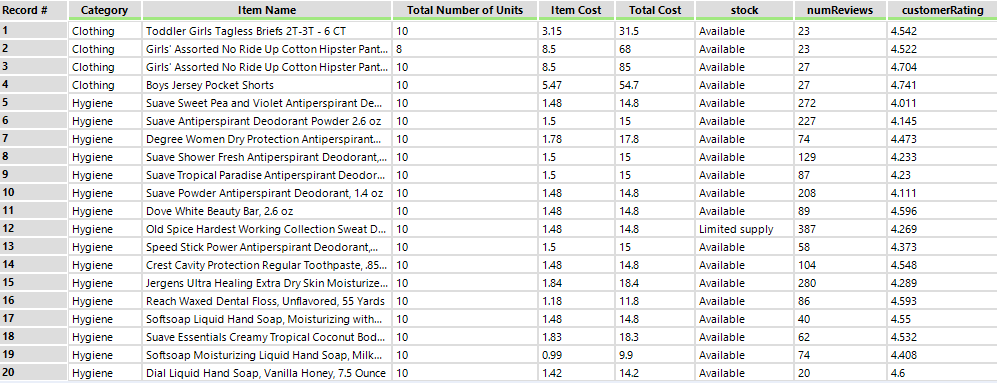Click the Total Cost column header
997x383 pixels.
tap(655, 10)
